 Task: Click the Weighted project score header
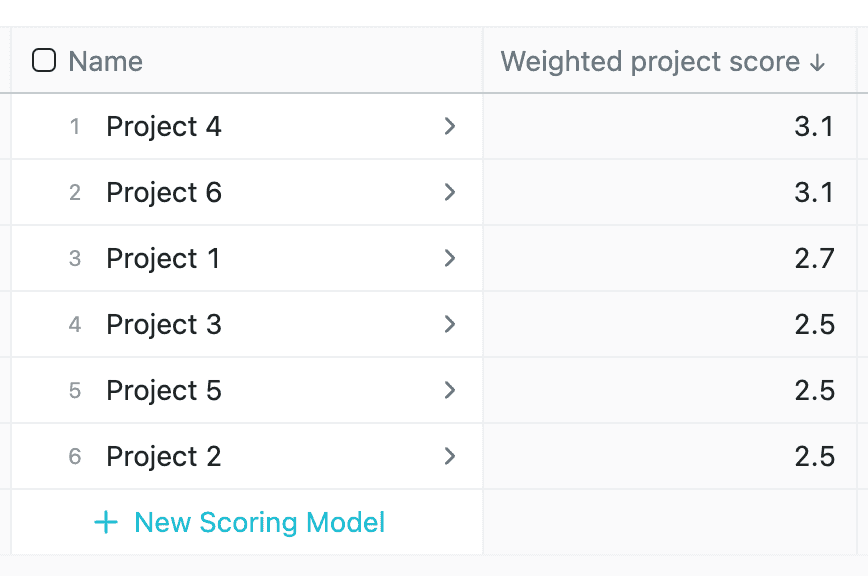[x=650, y=61]
